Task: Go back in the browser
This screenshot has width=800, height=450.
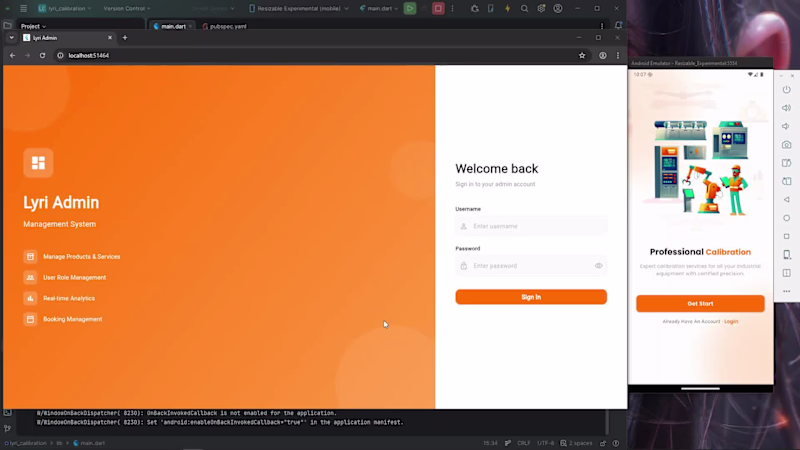Action: (x=12, y=55)
